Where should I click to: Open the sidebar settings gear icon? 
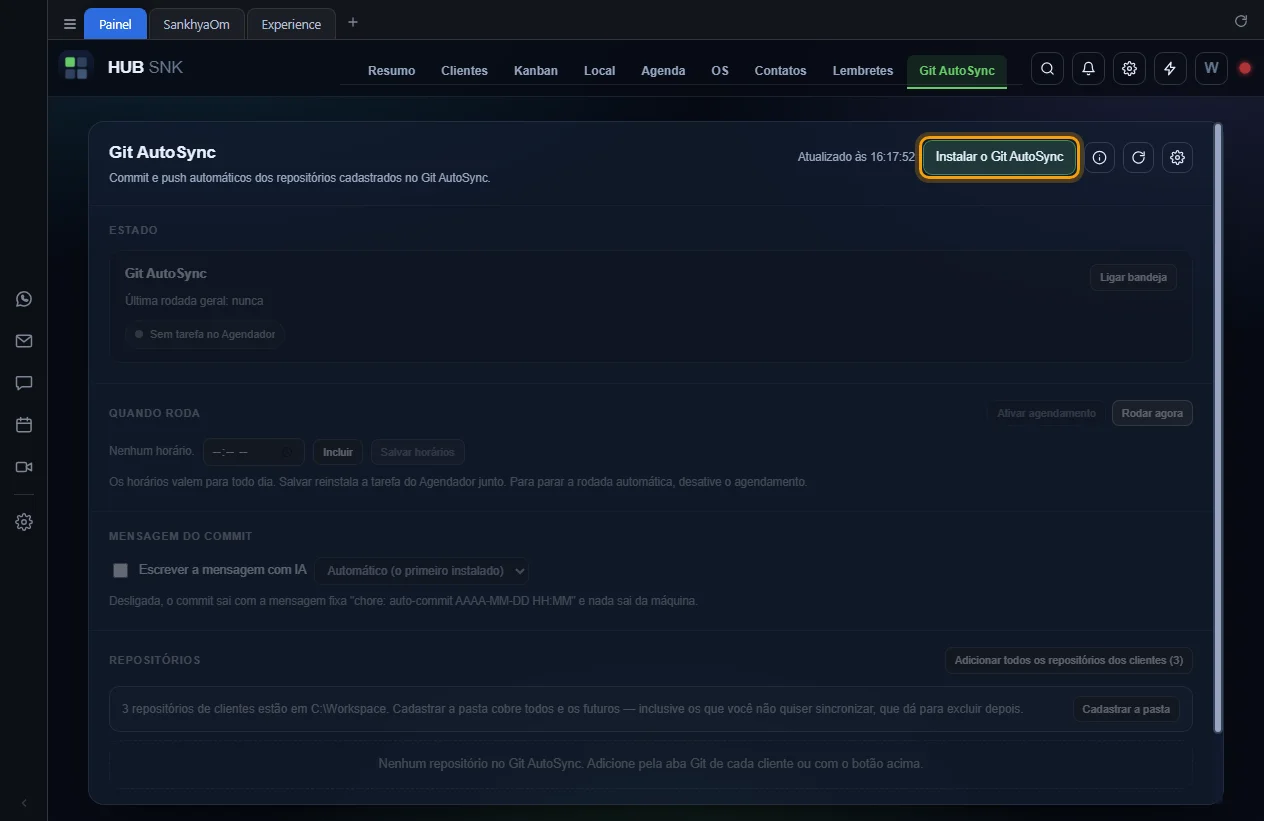point(24,522)
